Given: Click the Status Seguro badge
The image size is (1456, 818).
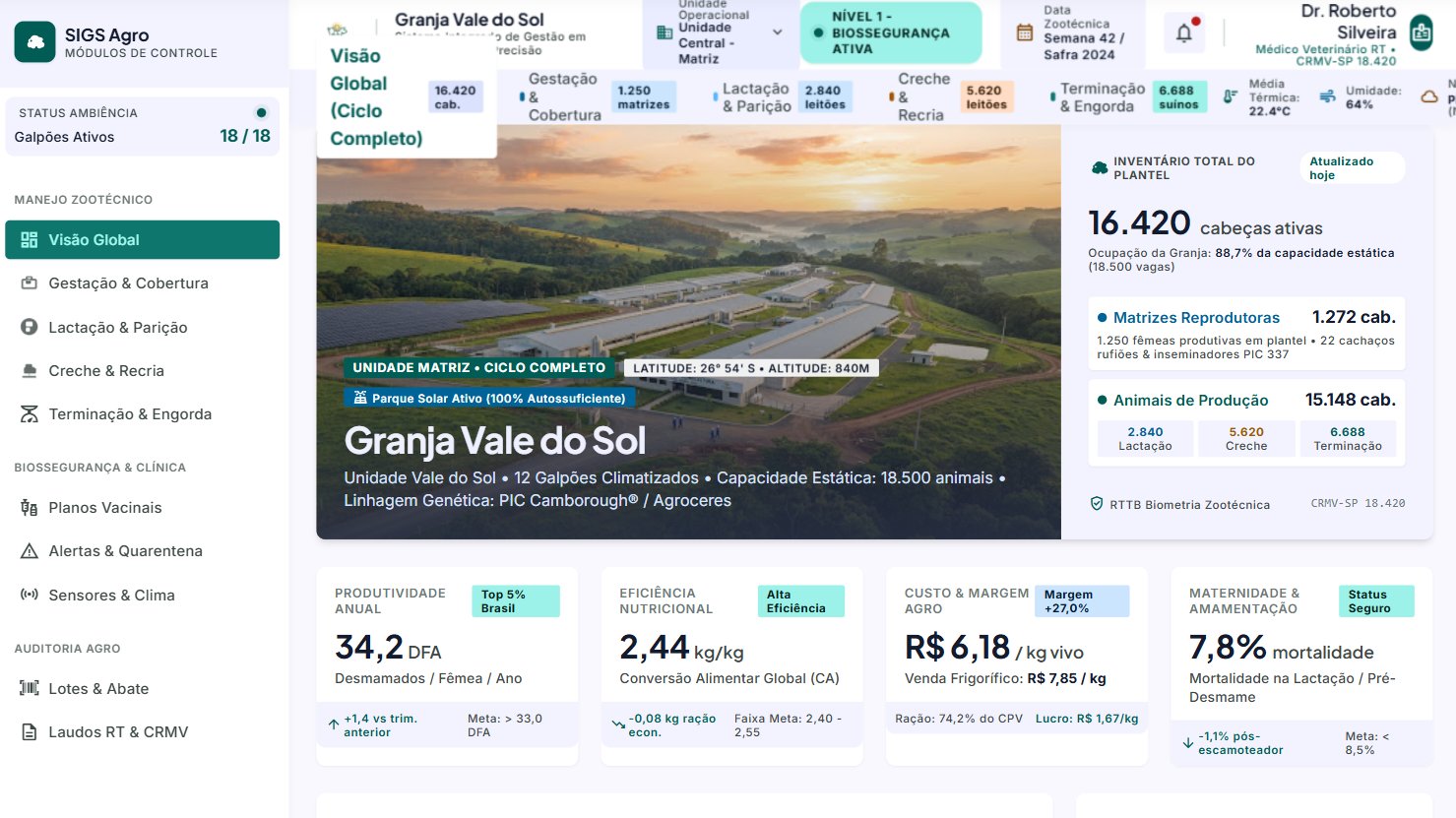Looking at the screenshot, I should tap(1376, 601).
